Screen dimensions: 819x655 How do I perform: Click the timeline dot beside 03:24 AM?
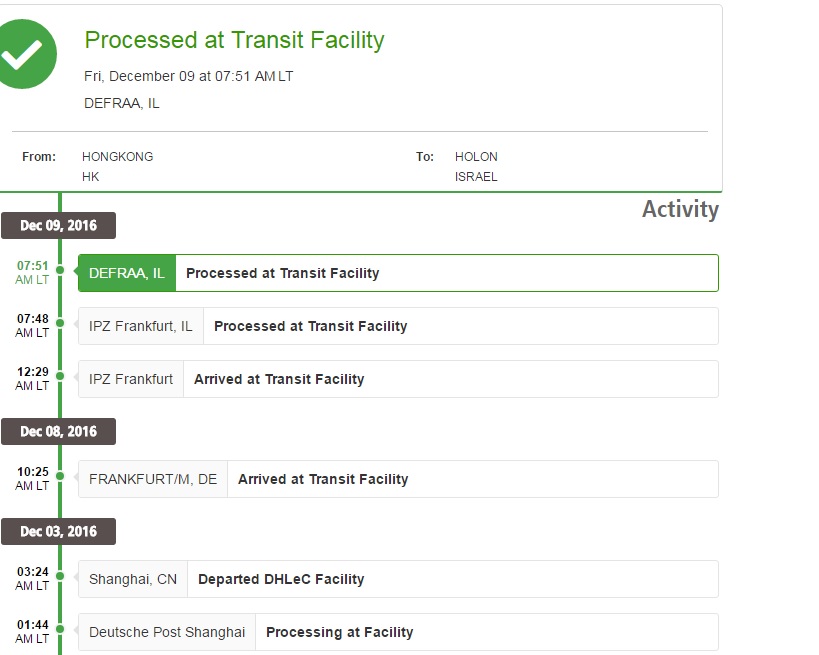pyautogui.click(x=60, y=576)
